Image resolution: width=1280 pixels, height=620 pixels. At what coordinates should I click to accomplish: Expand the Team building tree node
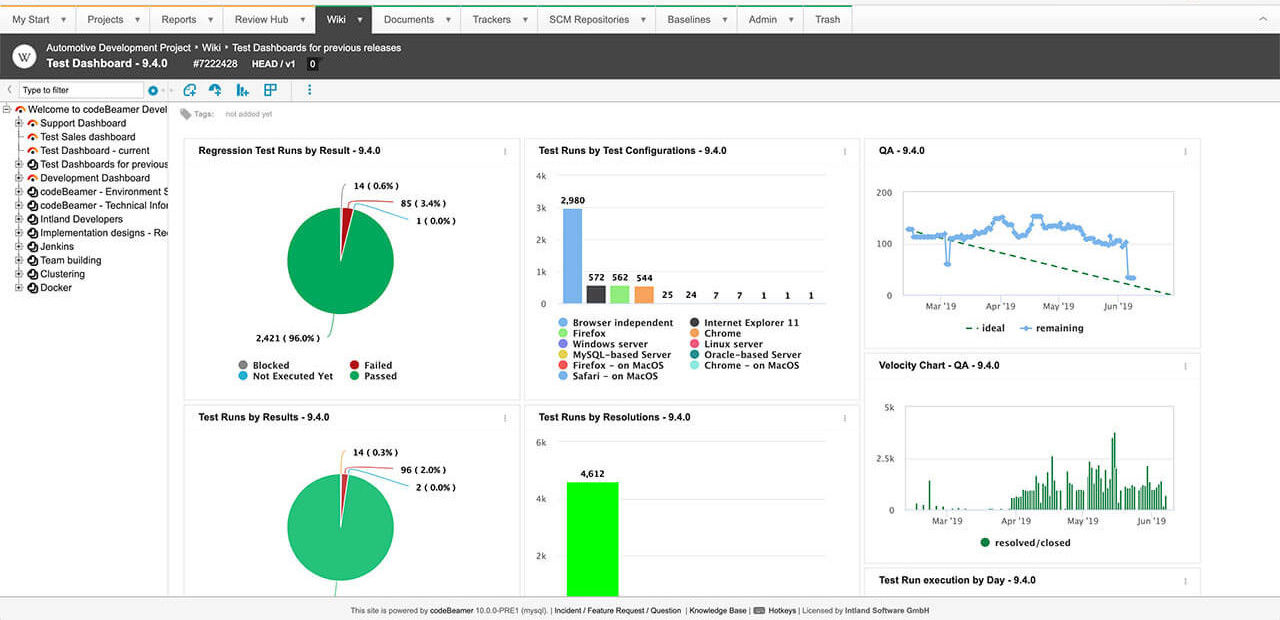[x=19, y=260]
